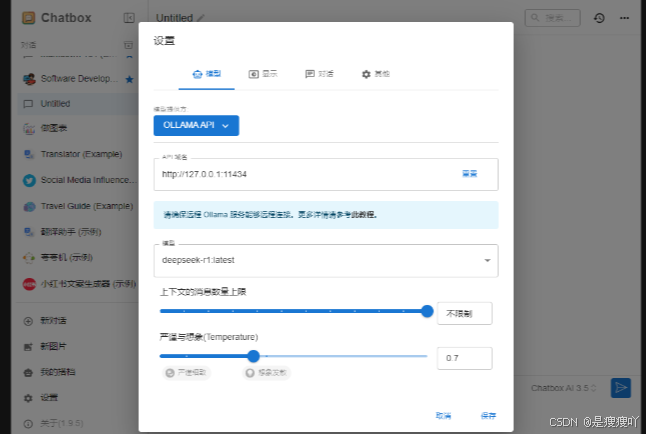Viewport: 646px width, 434px height.
Task: Switch to the 对话 tab
Action: (319, 74)
